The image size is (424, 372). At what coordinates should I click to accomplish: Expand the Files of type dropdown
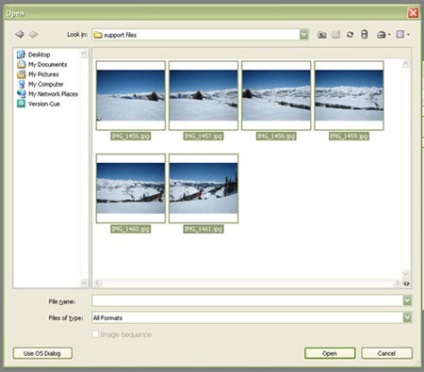tap(407, 318)
